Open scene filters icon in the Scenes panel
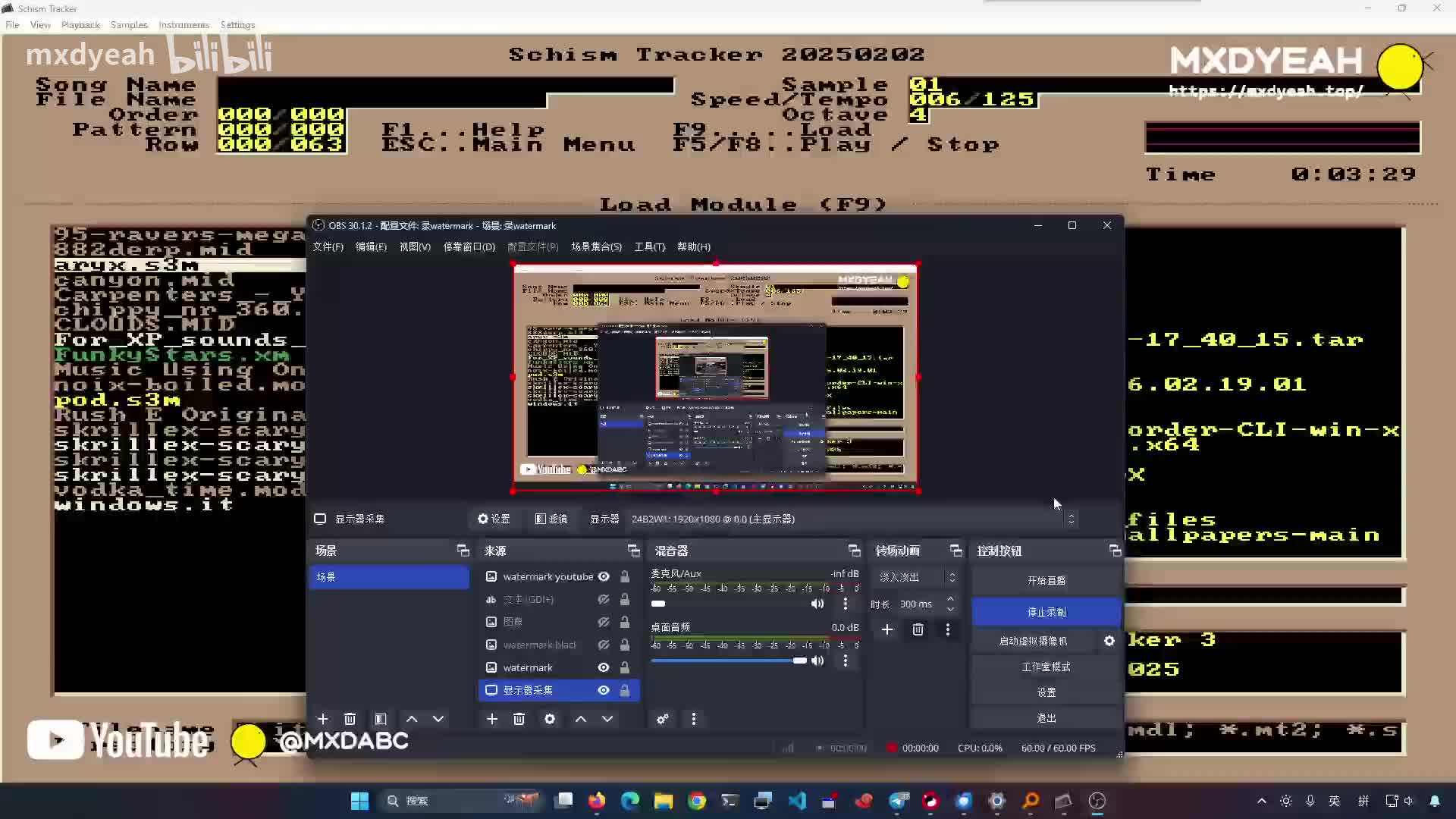The width and height of the screenshot is (1456, 819). (x=381, y=719)
